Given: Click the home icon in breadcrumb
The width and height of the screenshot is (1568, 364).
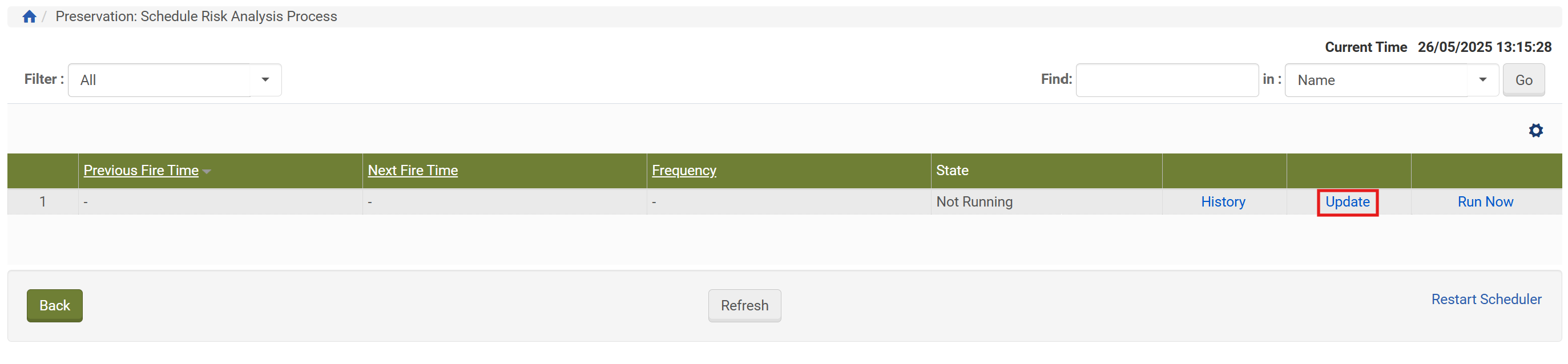Looking at the screenshot, I should (29, 17).
